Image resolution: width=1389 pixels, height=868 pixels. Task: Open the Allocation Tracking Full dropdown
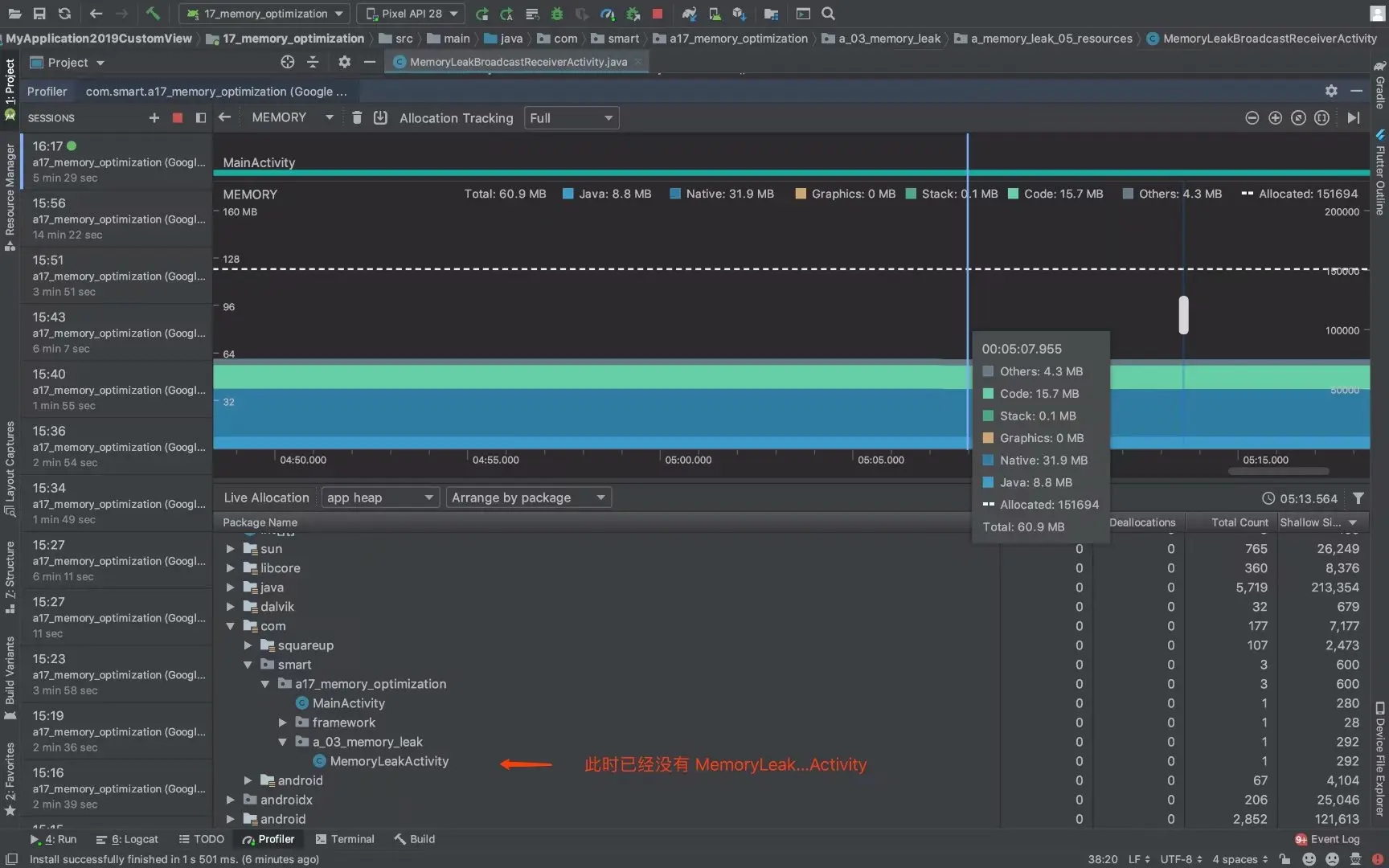[x=572, y=118]
